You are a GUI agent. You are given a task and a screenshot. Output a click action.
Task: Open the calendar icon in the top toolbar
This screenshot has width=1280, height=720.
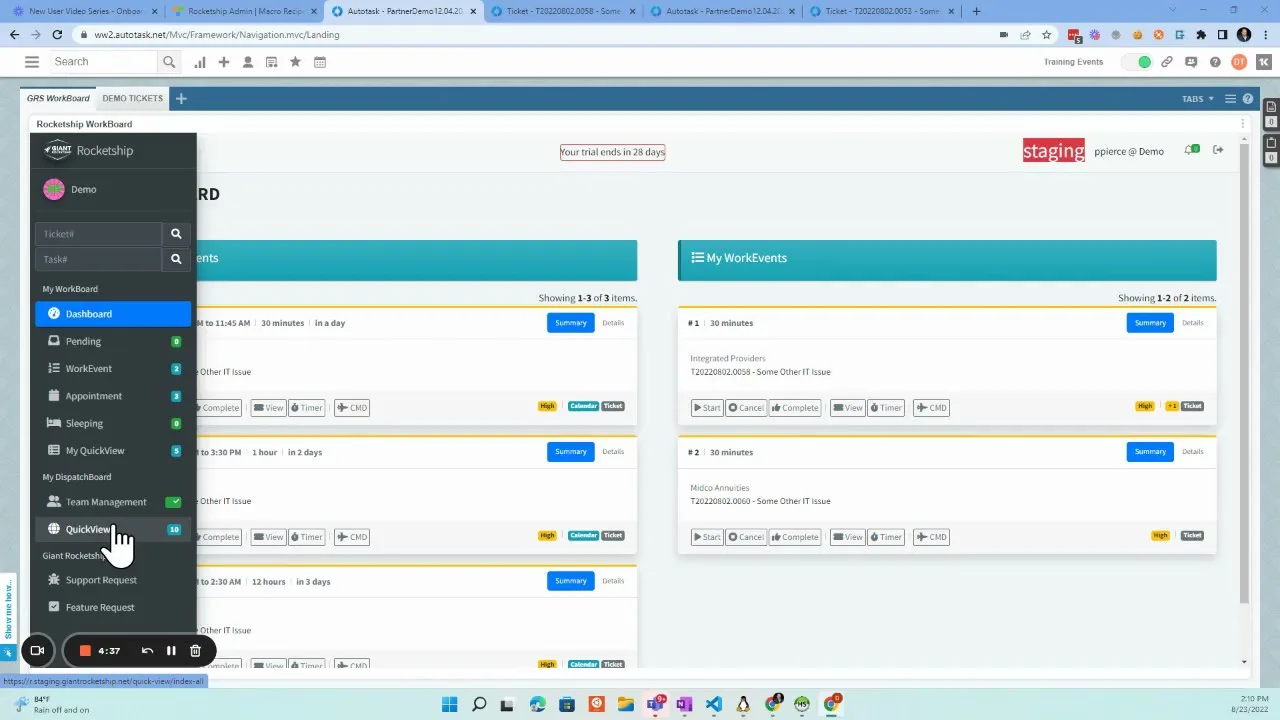[x=320, y=62]
